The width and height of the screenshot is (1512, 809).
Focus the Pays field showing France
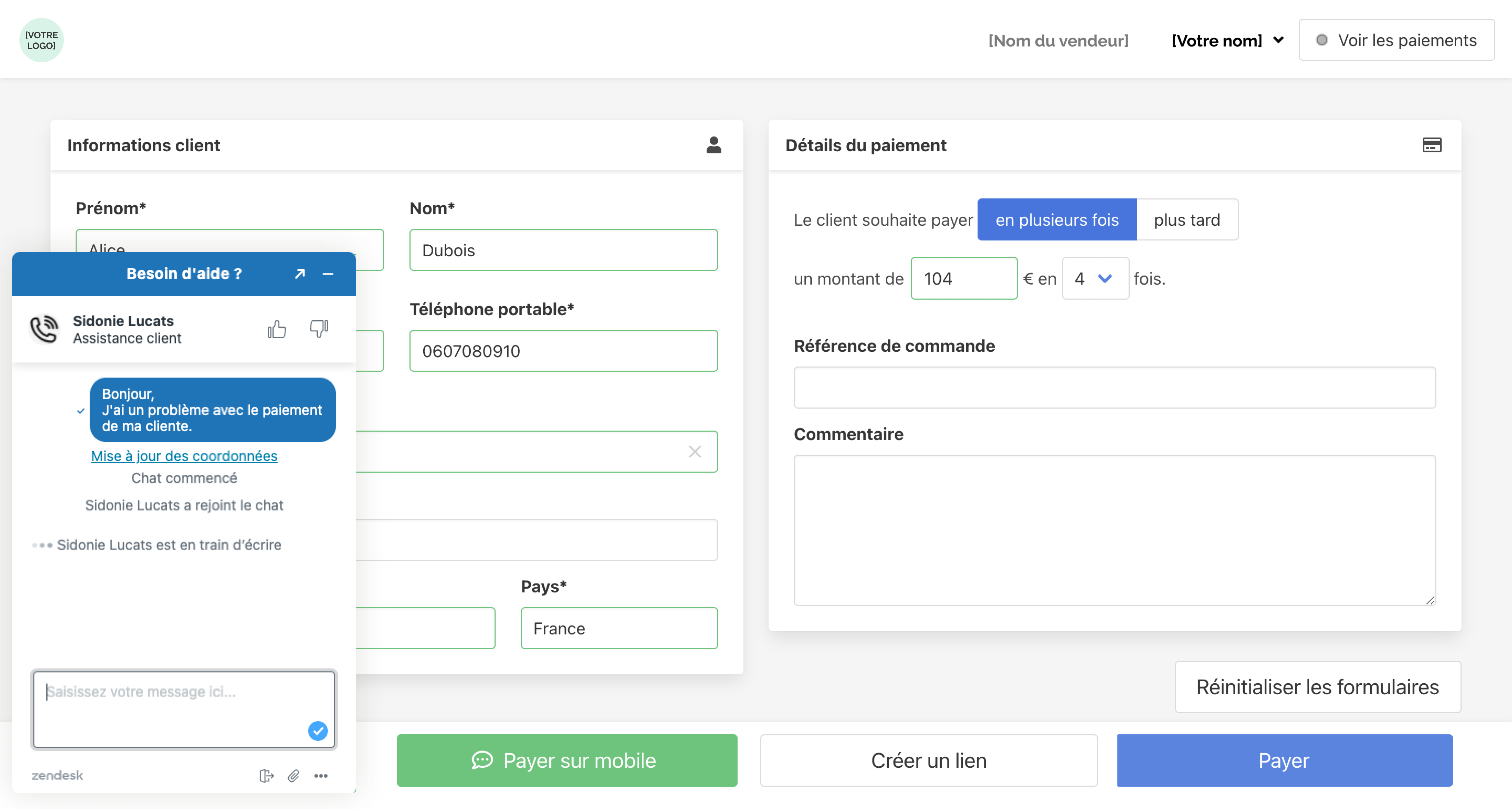click(619, 628)
